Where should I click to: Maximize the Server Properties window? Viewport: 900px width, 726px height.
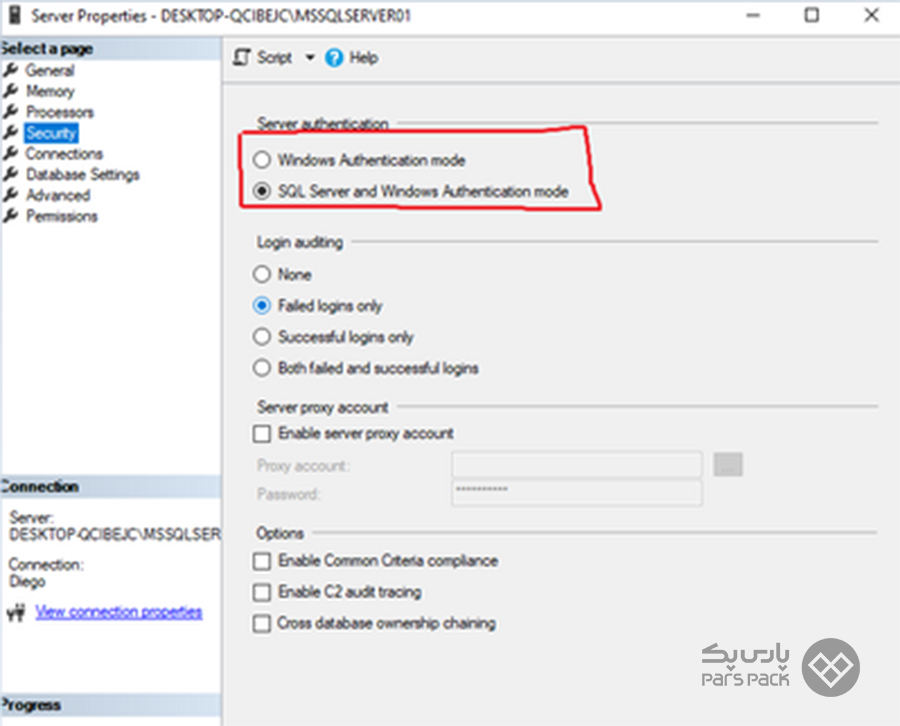tap(812, 15)
